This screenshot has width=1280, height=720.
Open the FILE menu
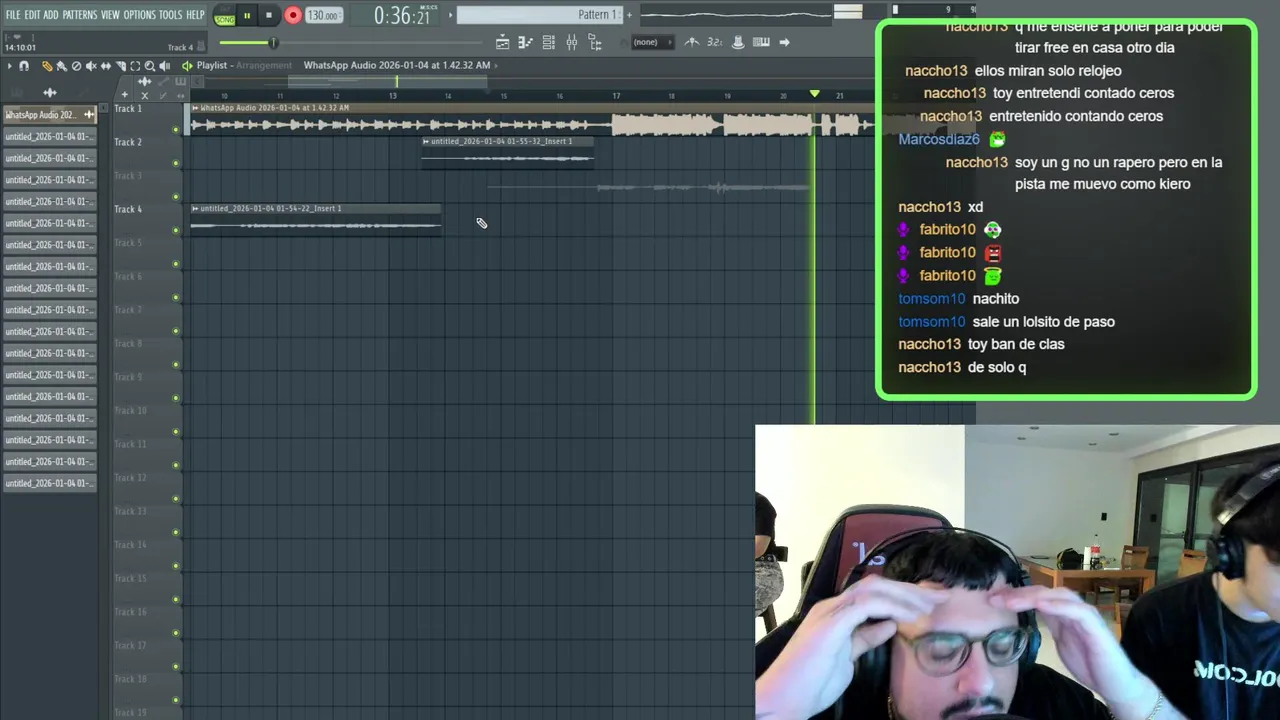coord(13,15)
